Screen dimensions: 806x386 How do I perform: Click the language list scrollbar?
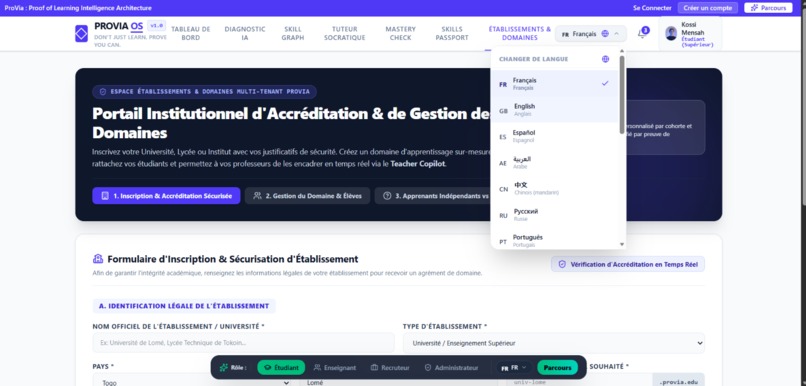click(622, 95)
